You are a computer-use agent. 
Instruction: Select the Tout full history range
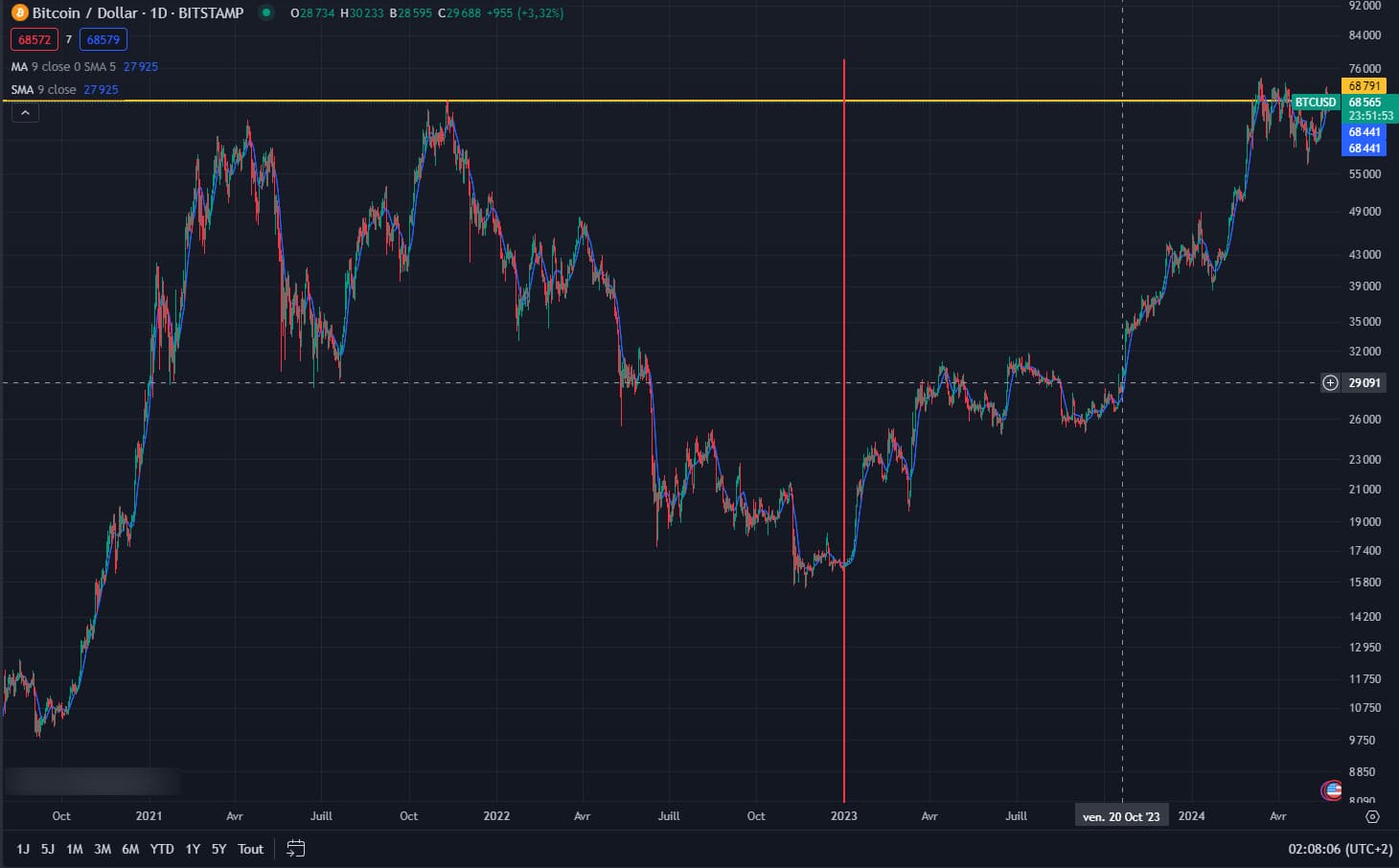(x=250, y=849)
